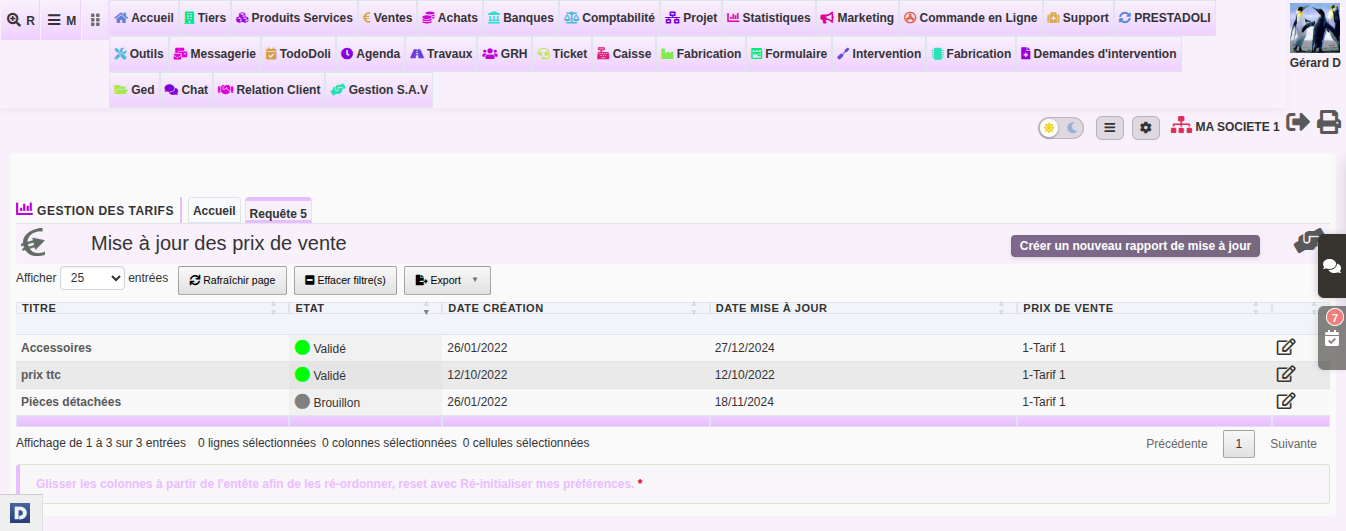
Task: Open the grid apps launcher icon
Action: [95, 20]
